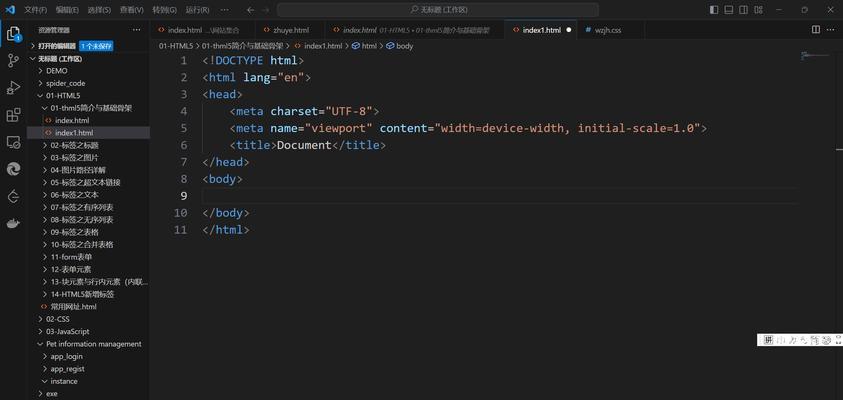Click the command center search box
The height and width of the screenshot is (400, 843).
pos(438,10)
